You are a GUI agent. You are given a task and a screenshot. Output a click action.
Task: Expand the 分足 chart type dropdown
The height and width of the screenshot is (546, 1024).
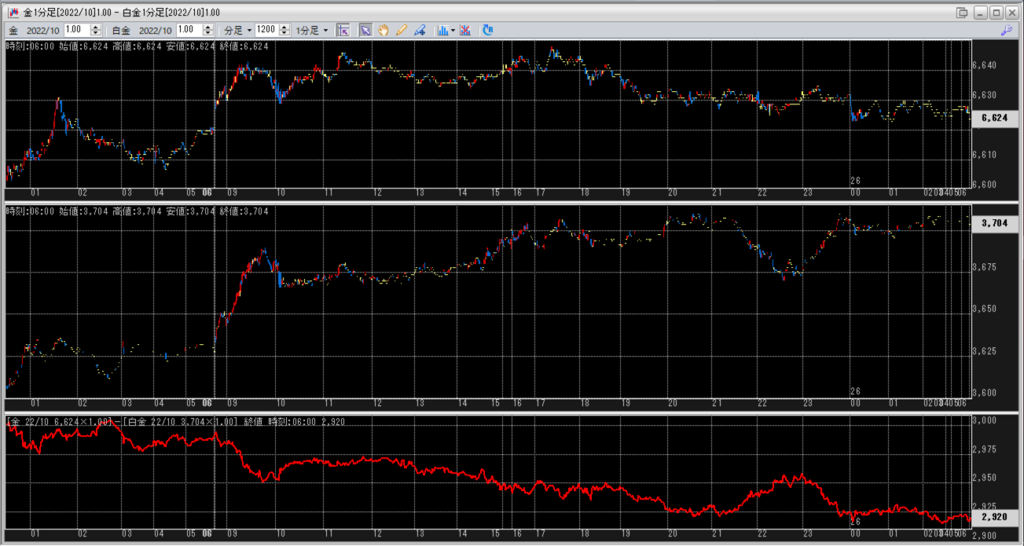click(237, 30)
